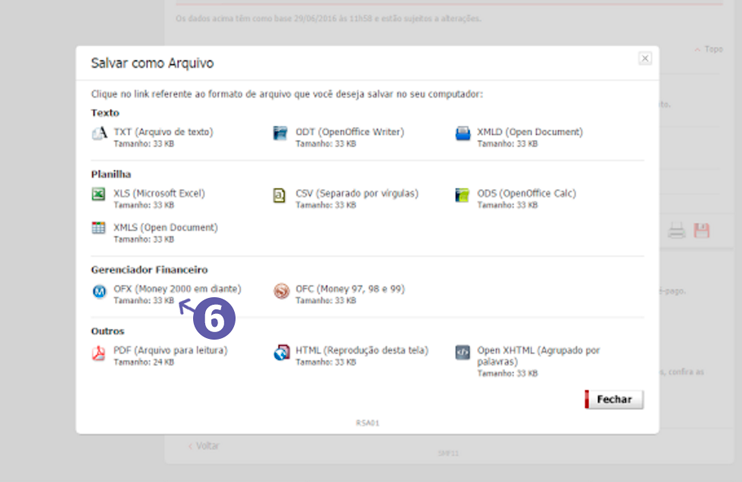Click the 'Texto' section heading
This screenshot has width=742, height=482.
click(105, 113)
